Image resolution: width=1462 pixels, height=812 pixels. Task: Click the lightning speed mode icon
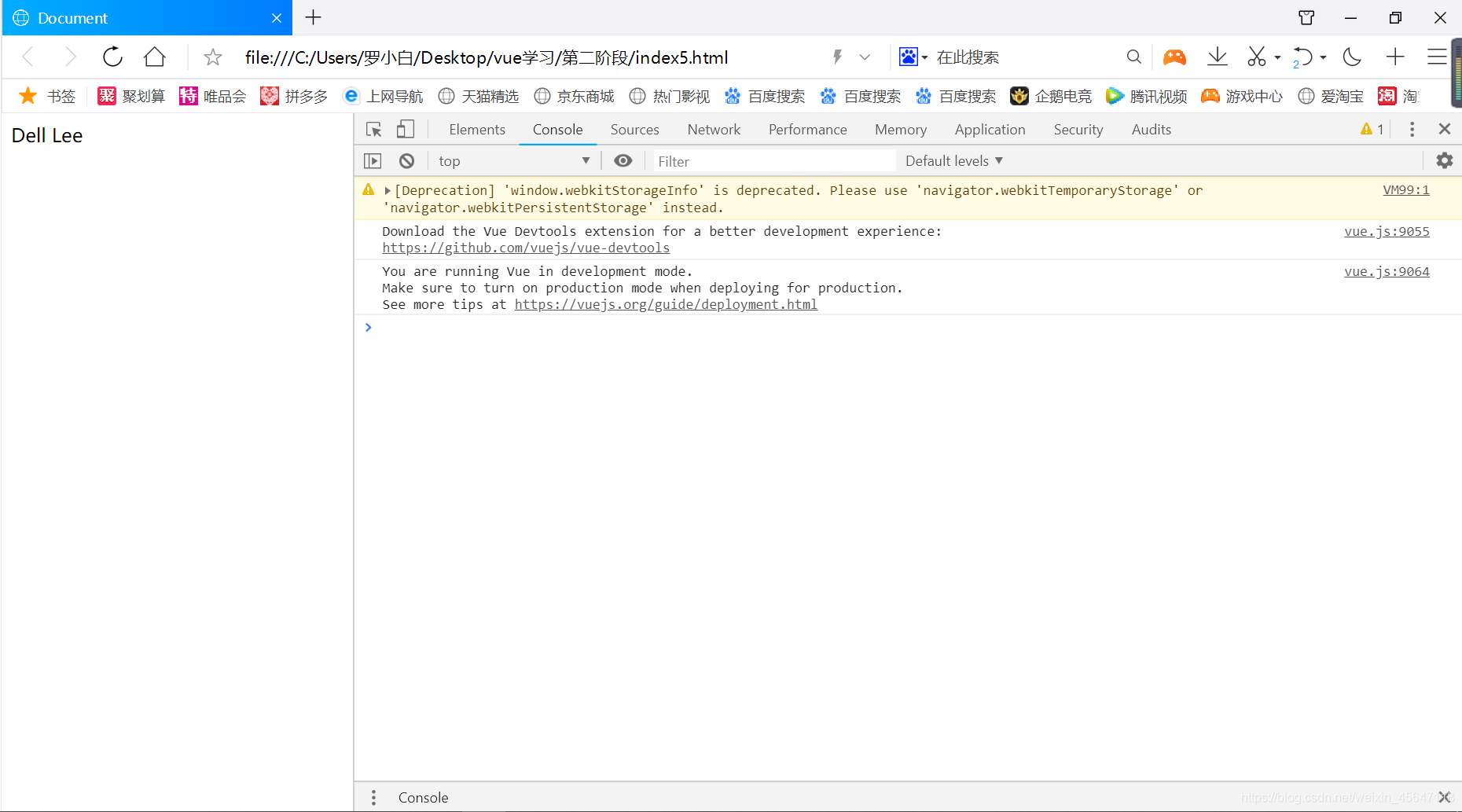pyautogui.click(x=838, y=57)
